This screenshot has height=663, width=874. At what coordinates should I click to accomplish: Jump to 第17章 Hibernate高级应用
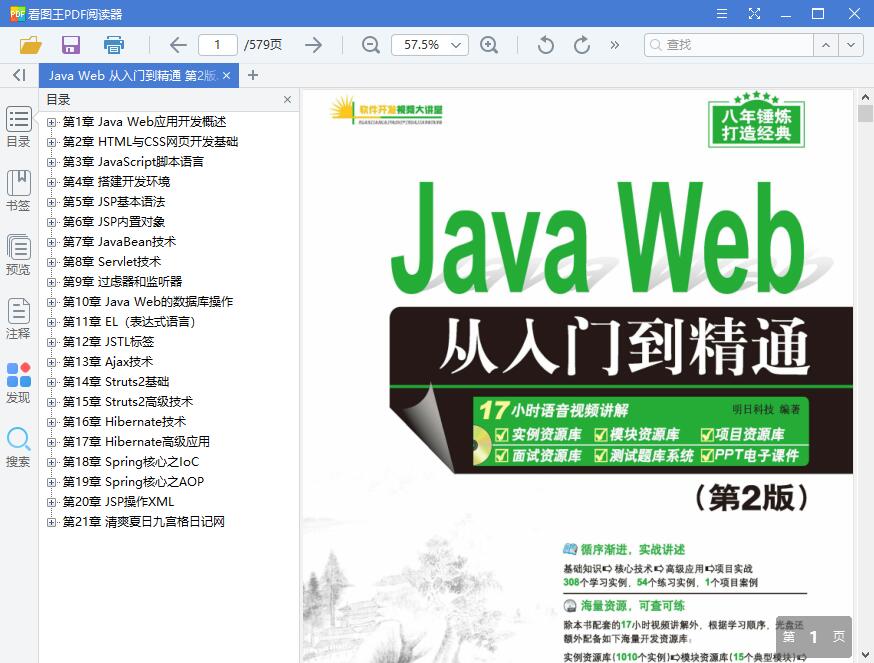136,442
